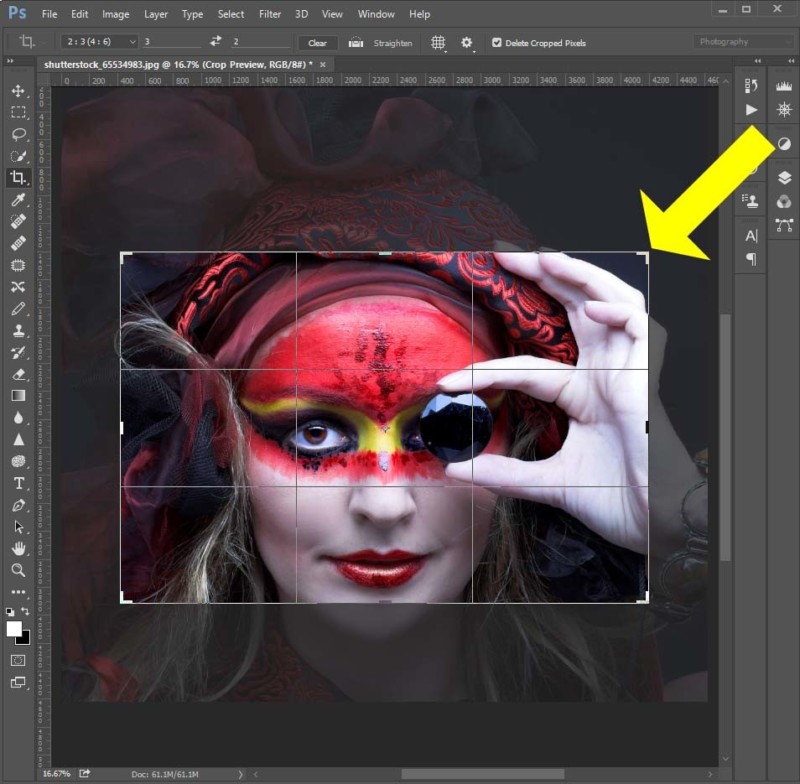Choose the Eraser tool
800x784 pixels.
18,374
